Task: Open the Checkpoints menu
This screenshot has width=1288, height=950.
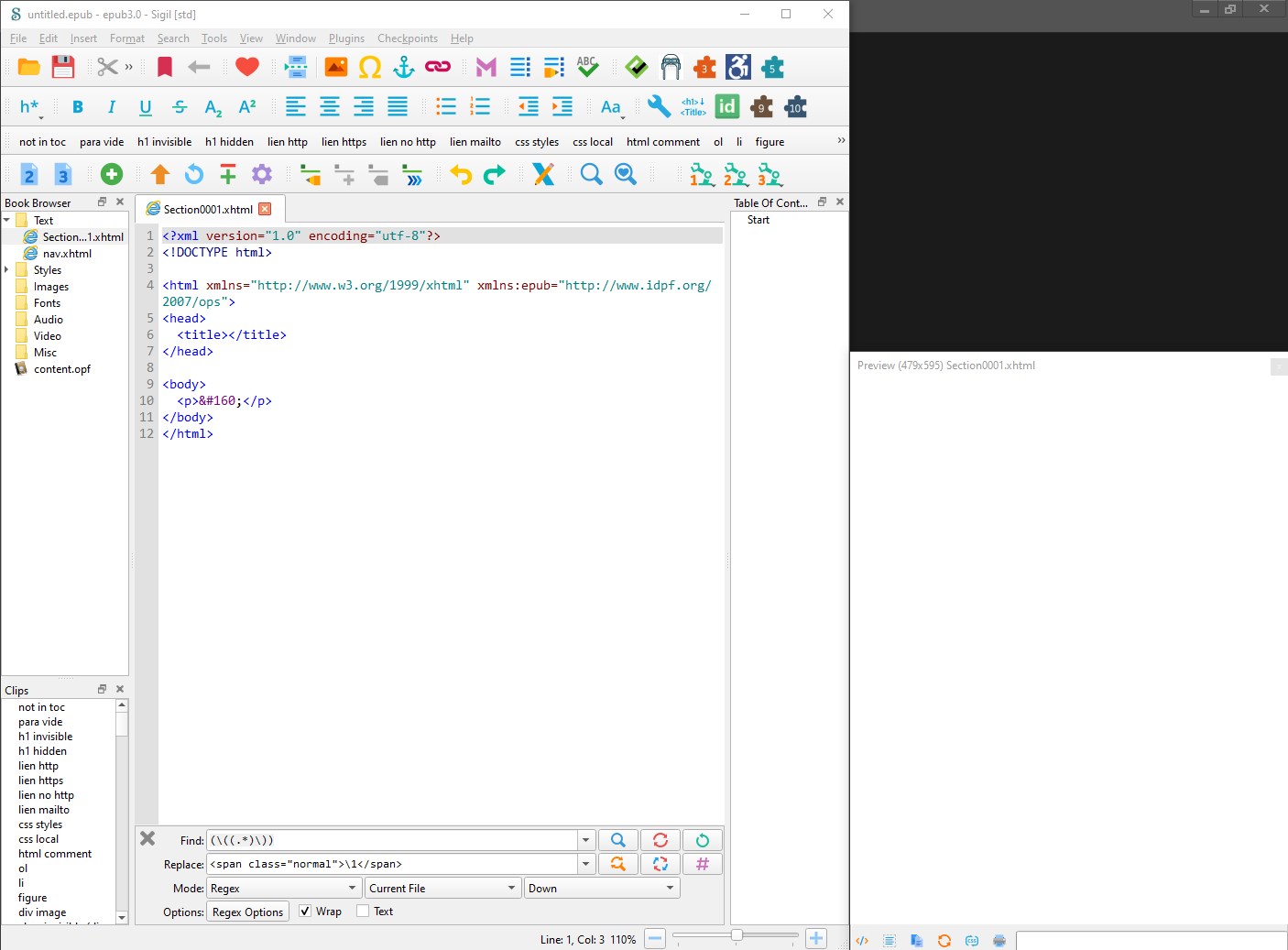Action: 407,38
